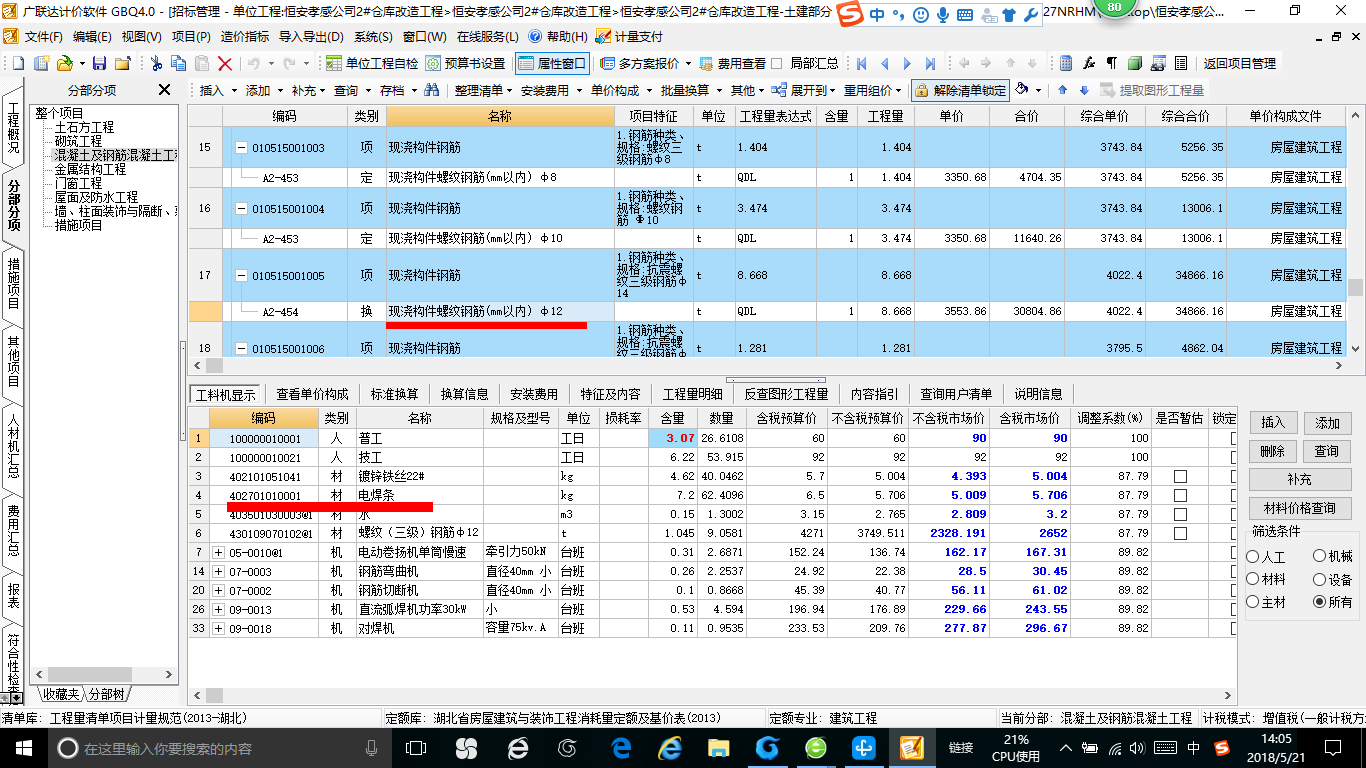Collapse item 010515001003 in the grid
Image resolution: width=1366 pixels, height=768 pixels.
pyautogui.click(x=240, y=148)
